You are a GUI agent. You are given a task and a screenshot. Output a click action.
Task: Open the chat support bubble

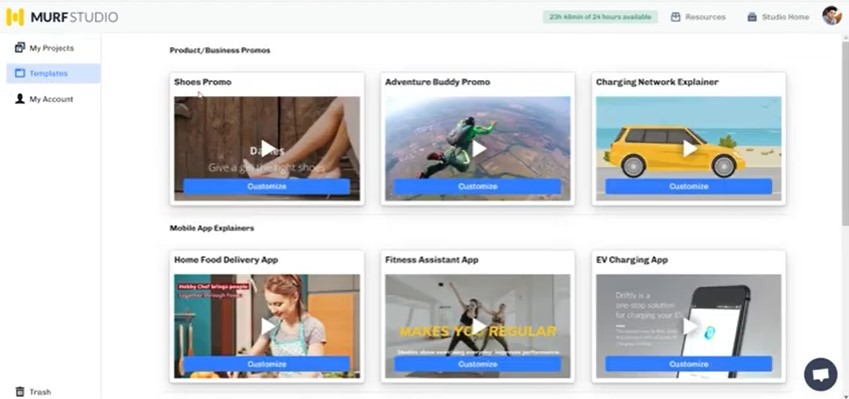(x=820, y=374)
